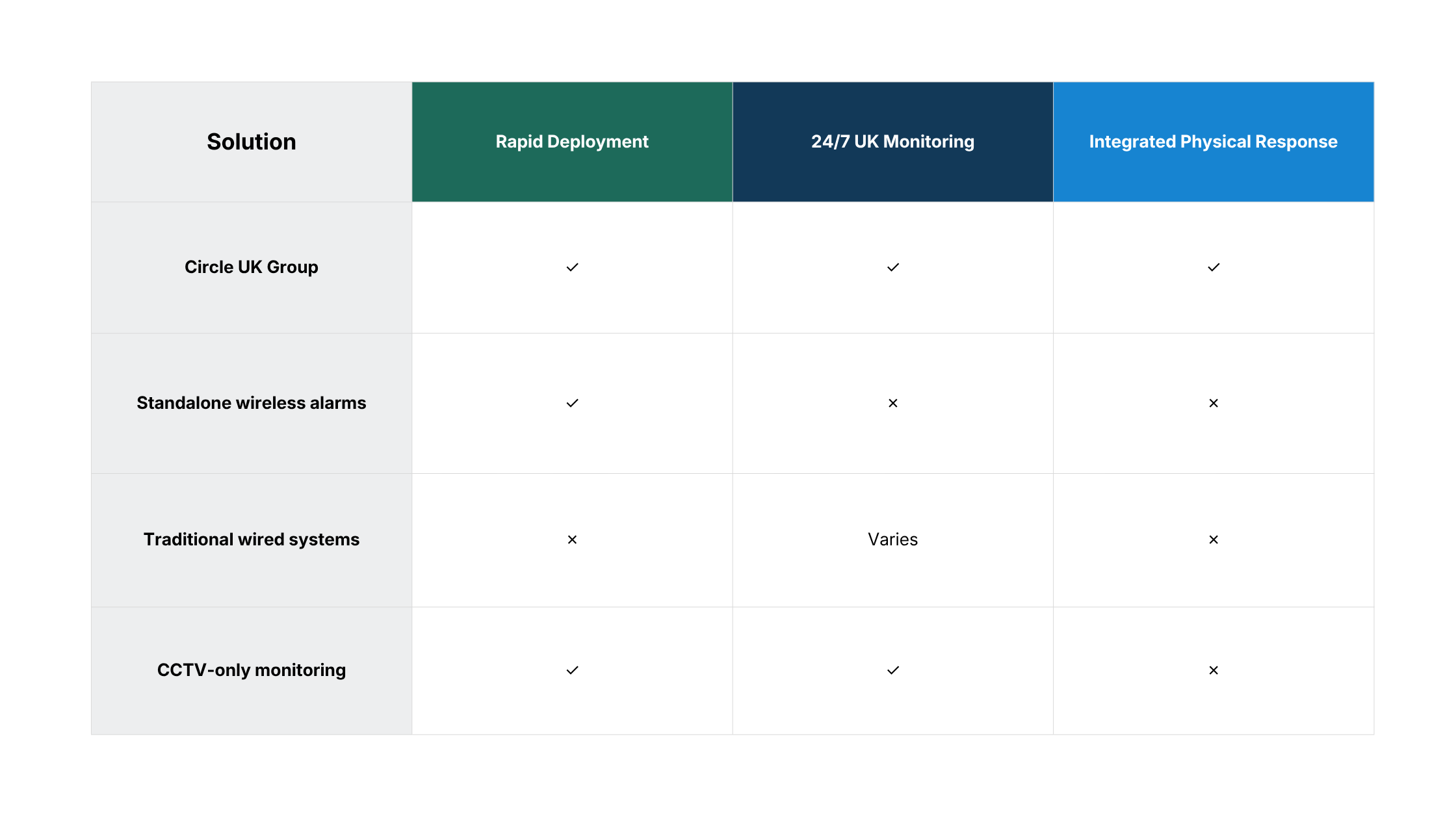The height and width of the screenshot is (819, 1456).
Task: Click Standalone wireless alarms Physical Response cross
Action: (1214, 403)
